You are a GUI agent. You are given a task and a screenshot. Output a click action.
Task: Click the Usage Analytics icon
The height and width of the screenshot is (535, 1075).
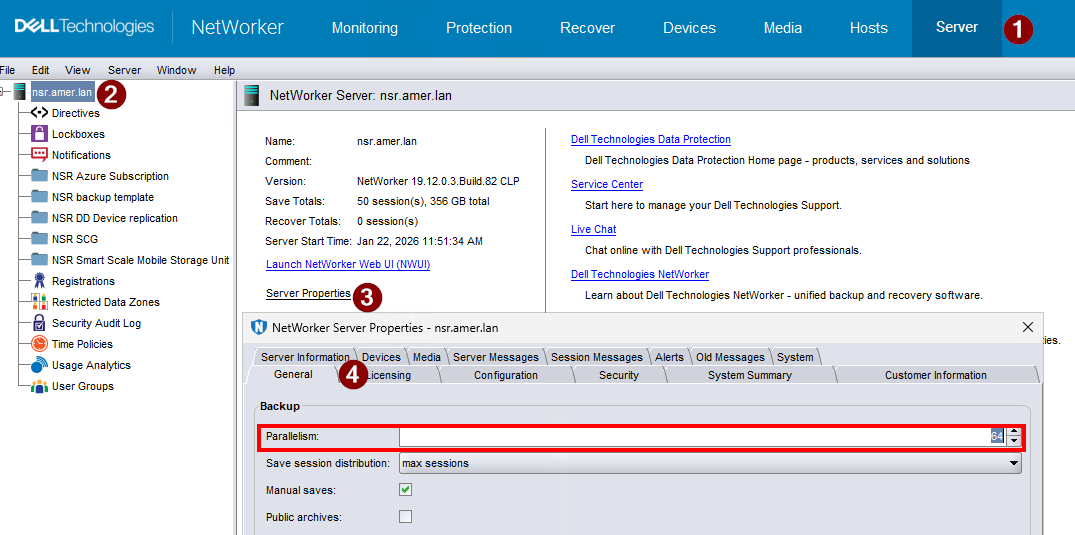[x=39, y=365]
